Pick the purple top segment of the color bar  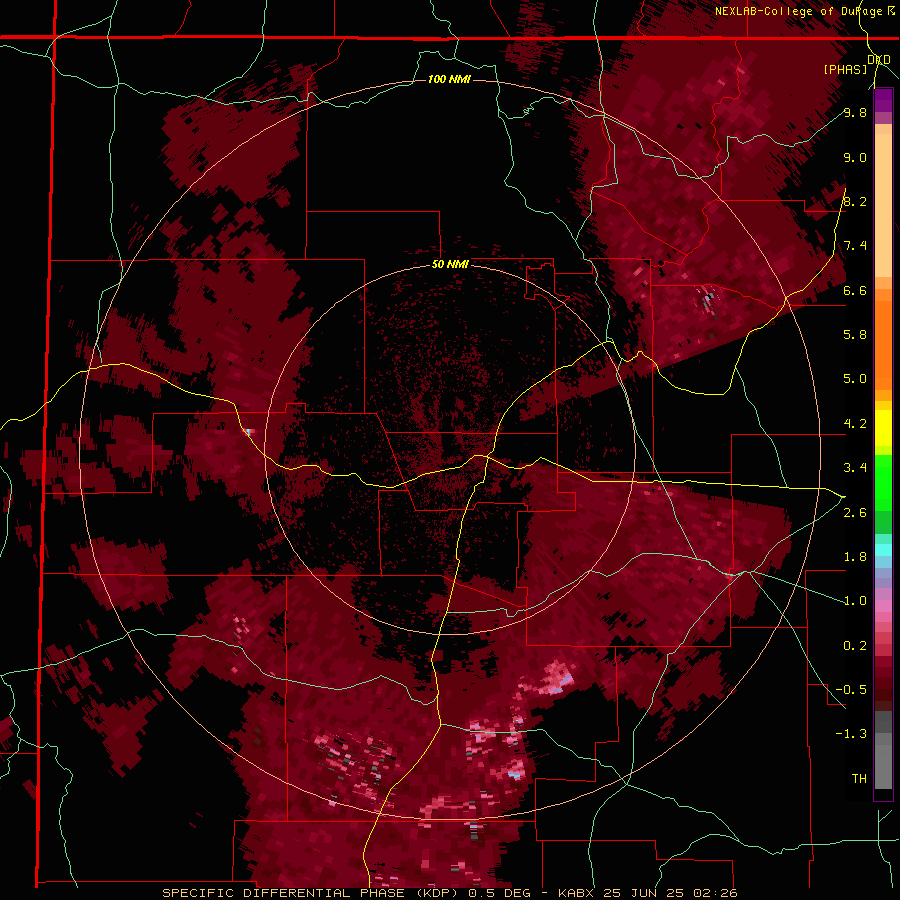coord(883,100)
